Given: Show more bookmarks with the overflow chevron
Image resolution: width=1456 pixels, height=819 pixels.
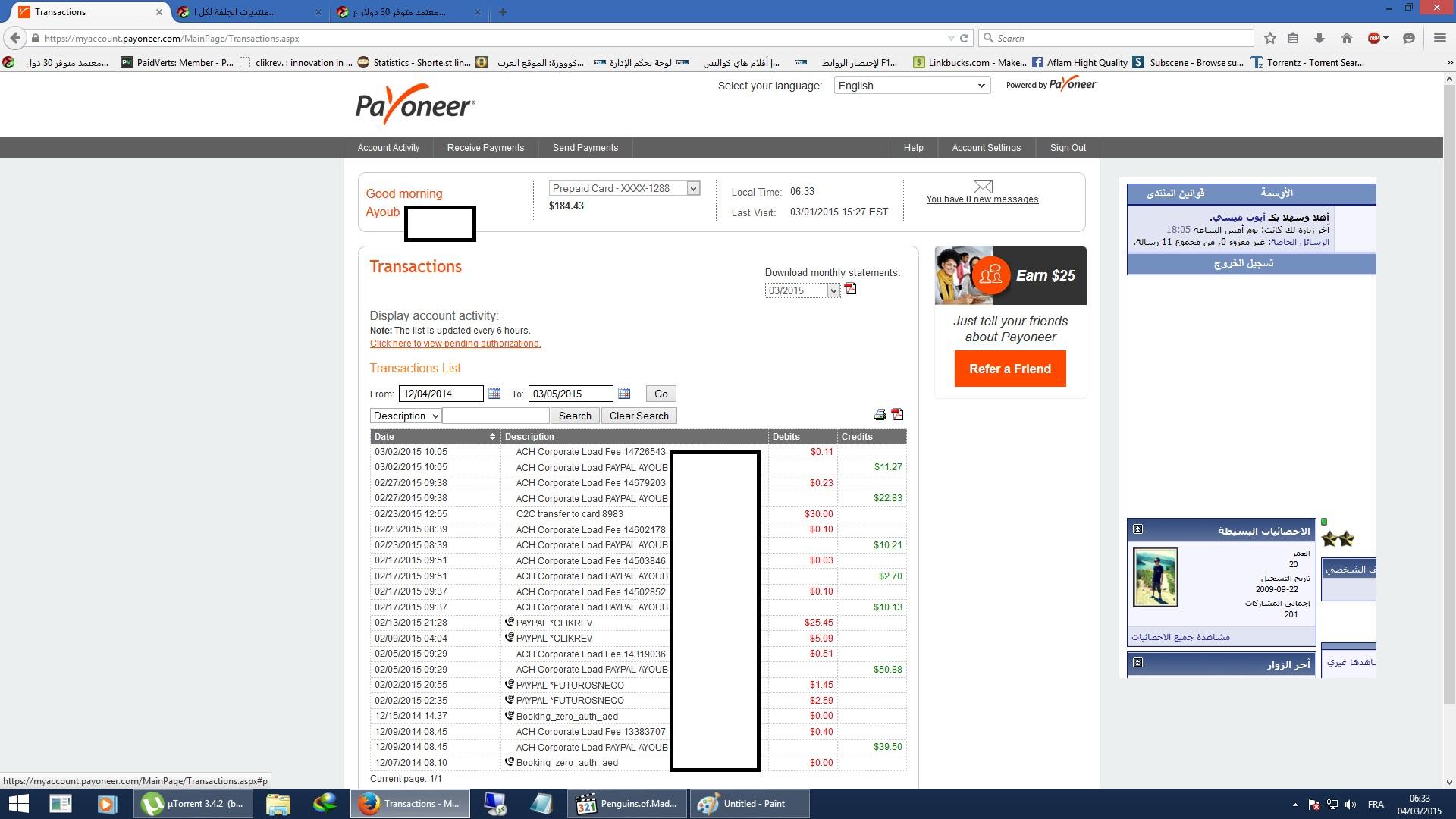Looking at the screenshot, I should click(1448, 63).
